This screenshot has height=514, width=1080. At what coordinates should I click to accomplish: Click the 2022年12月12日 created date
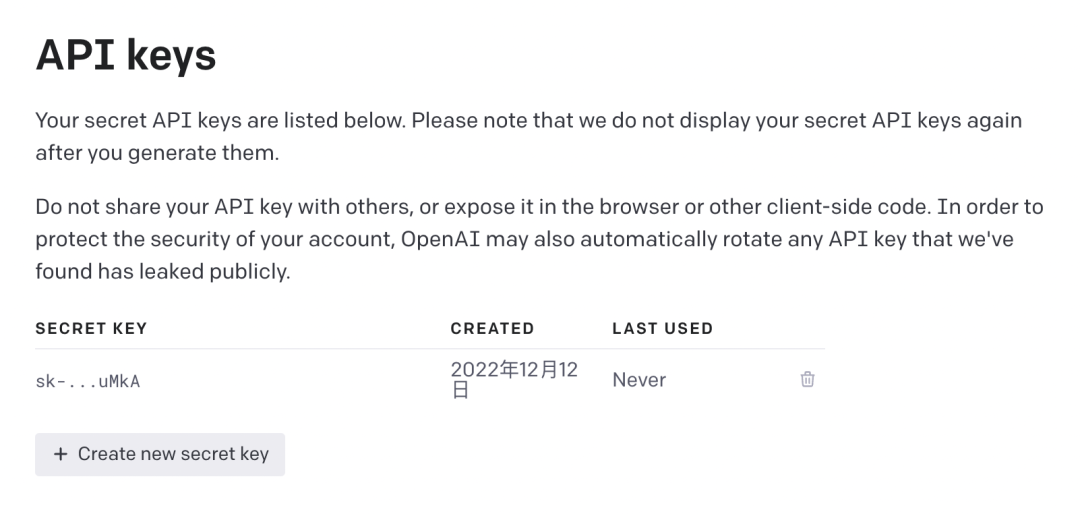514,380
